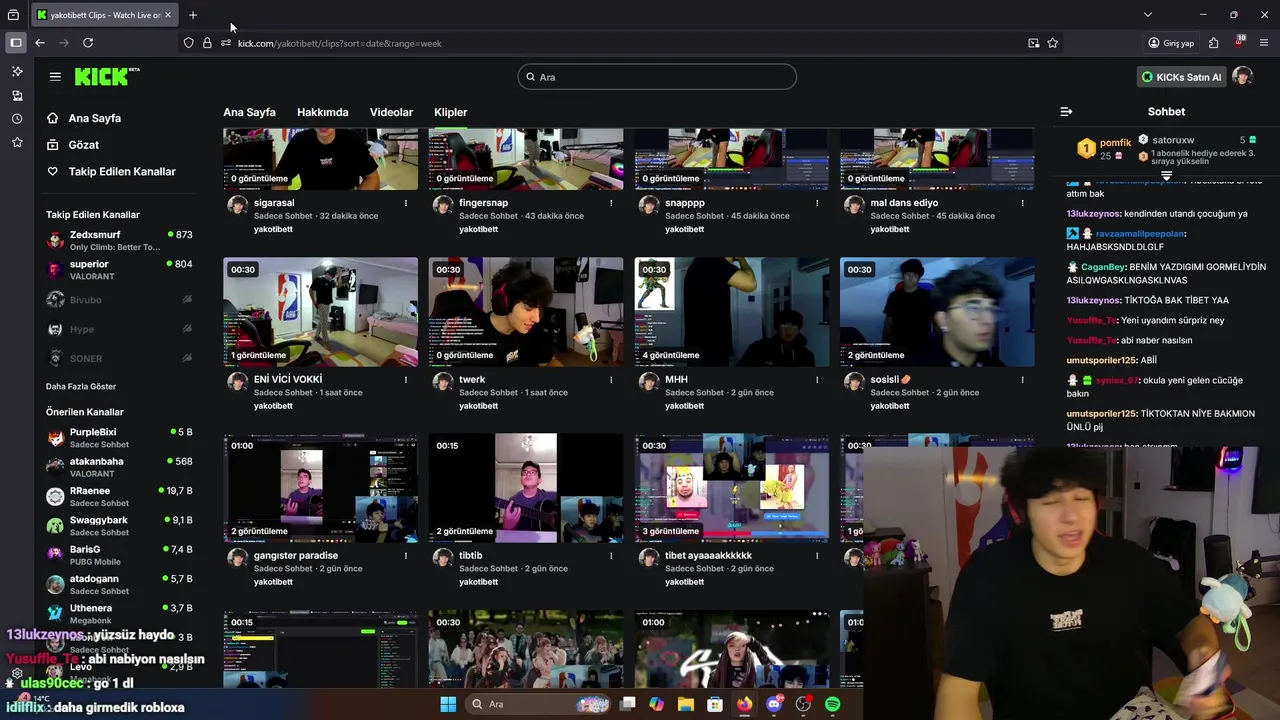Open tibtib clip title
Screen dimensions: 1280x720
coord(470,556)
